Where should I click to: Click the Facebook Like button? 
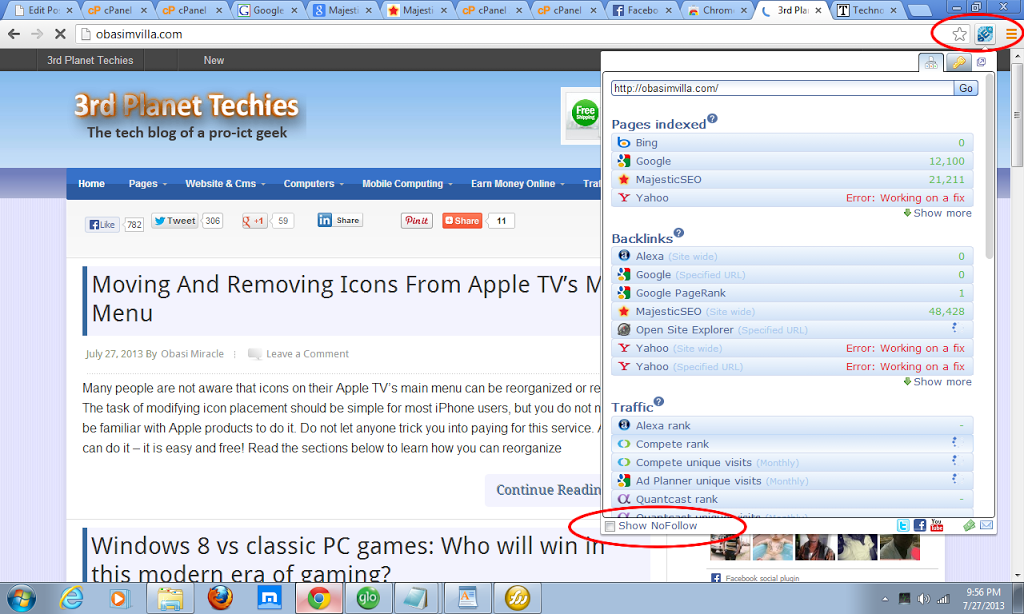click(x=102, y=225)
